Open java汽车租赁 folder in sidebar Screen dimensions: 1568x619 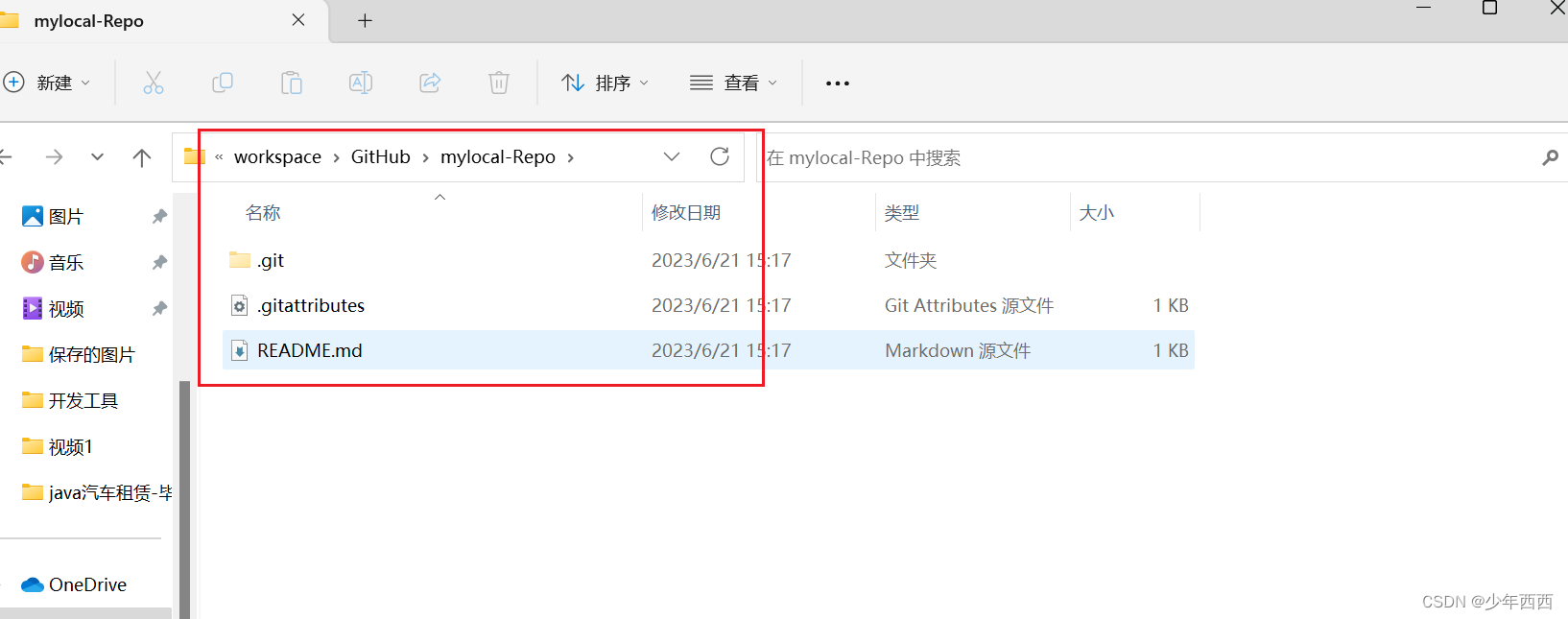[96, 492]
